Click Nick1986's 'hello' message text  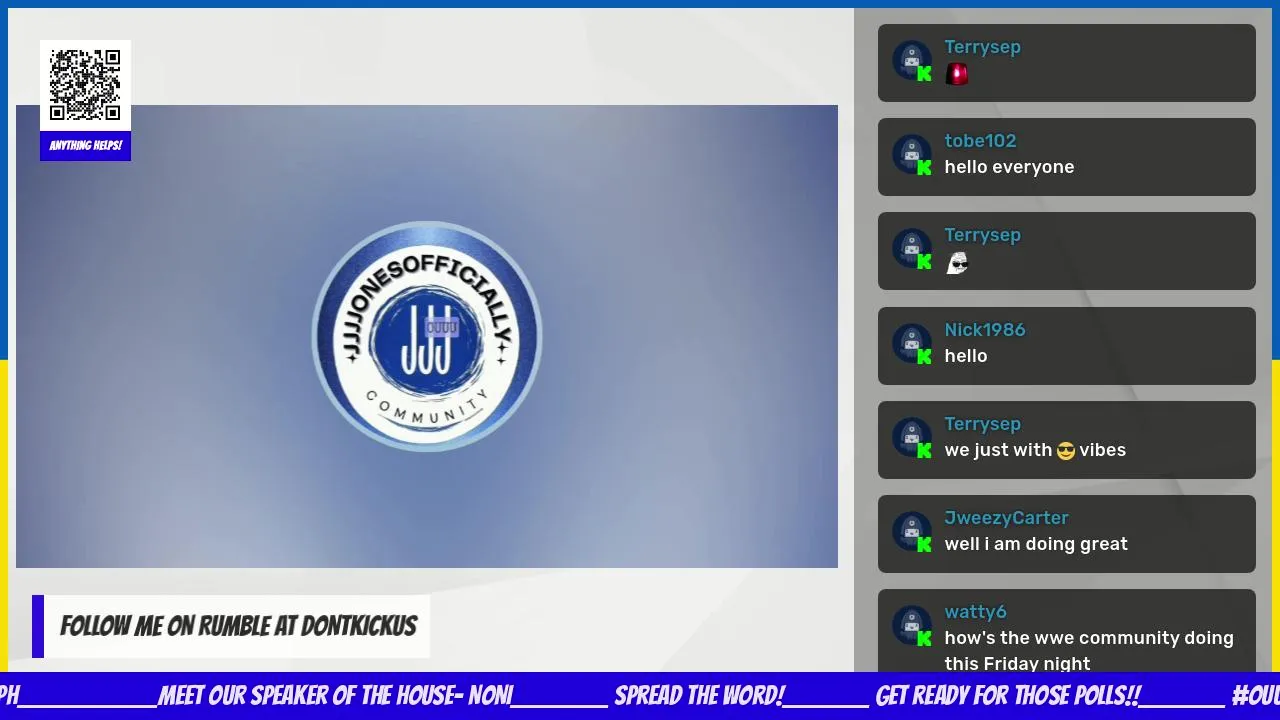(x=966, y=356)
